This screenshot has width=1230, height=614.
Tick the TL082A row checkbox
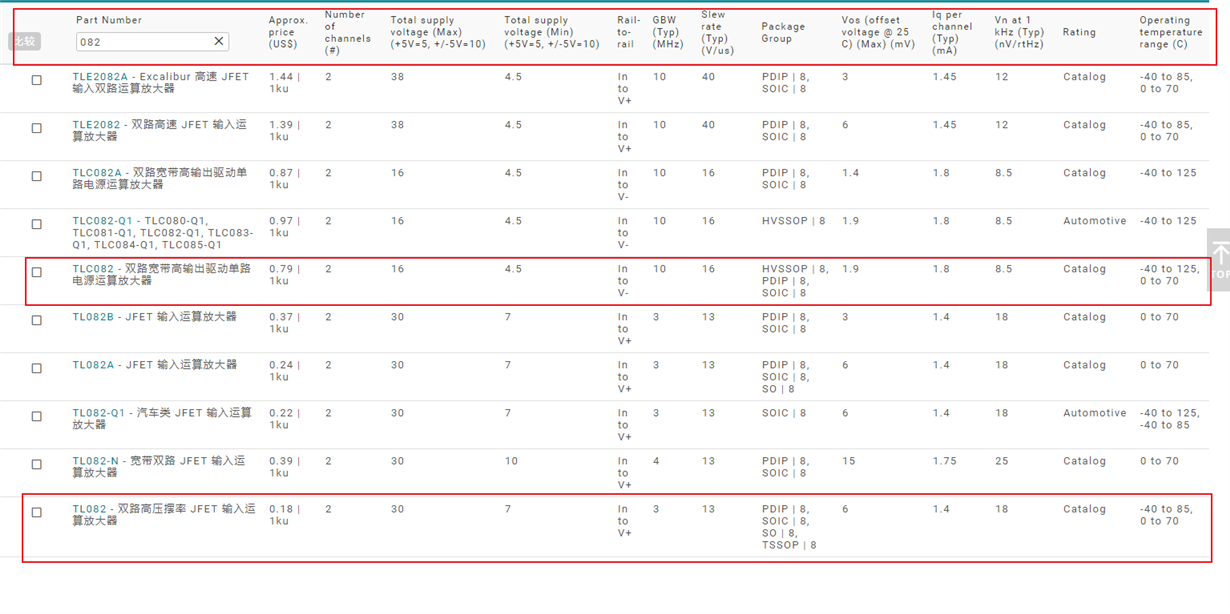click(37, 368)
